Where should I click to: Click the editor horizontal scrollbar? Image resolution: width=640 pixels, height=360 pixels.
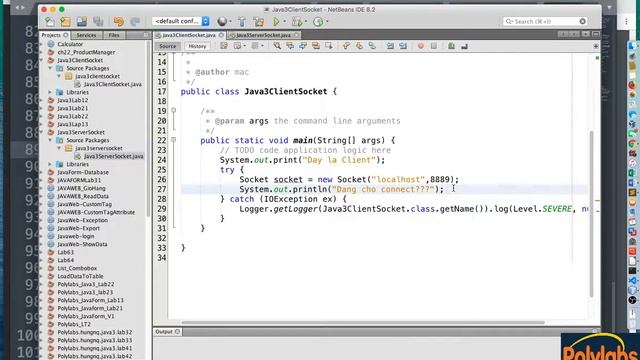click(x=362, y=322)
